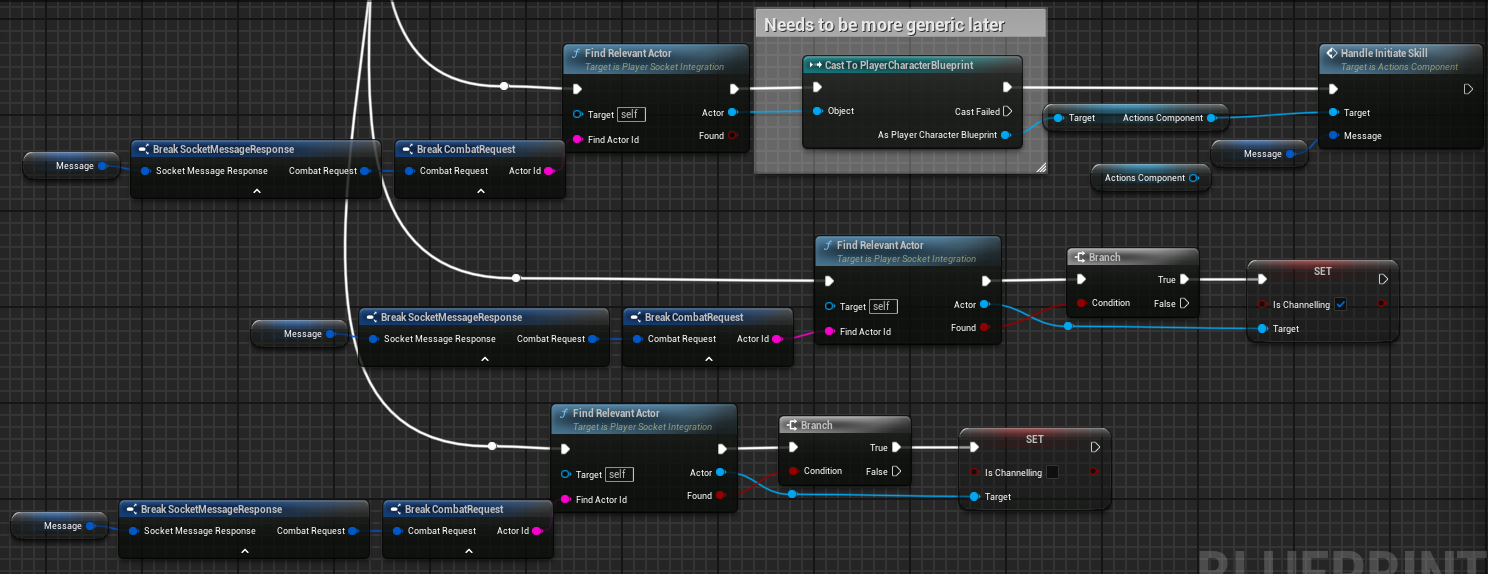Click the Found pin on Find Relevant Actor feeding Cast
1488x574 pixels.
pyautogui.click(x=733, y=136)
